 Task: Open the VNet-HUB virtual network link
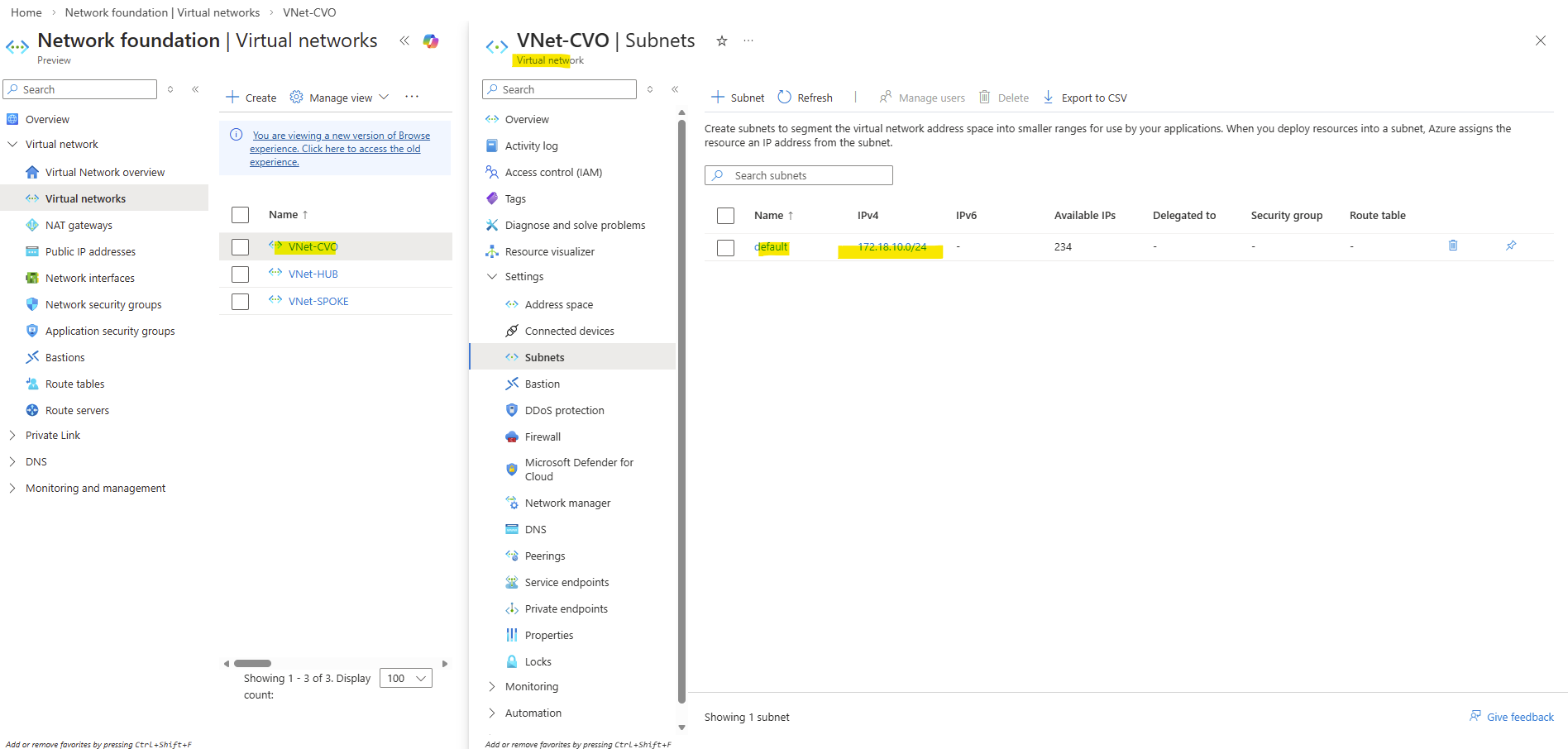click(313, 274)
